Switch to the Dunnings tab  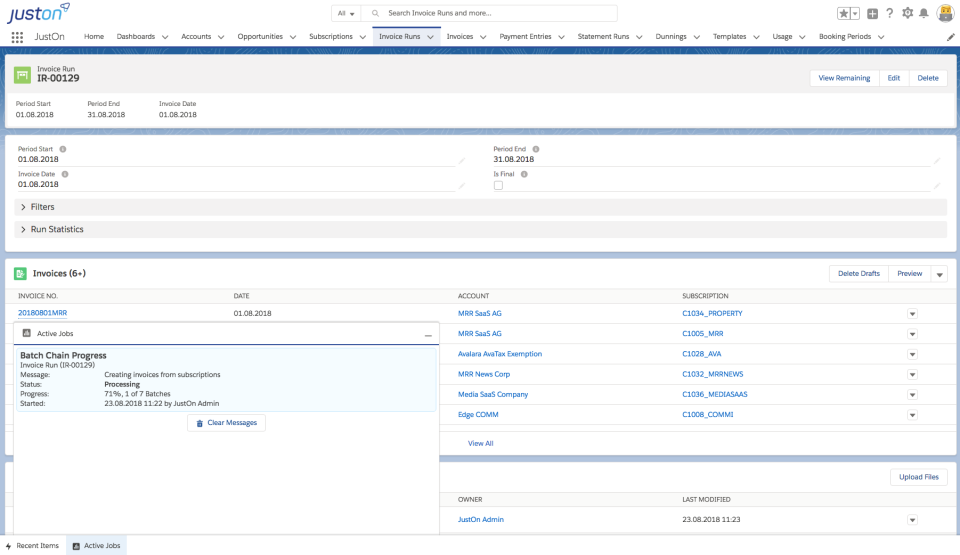[671, 37]
